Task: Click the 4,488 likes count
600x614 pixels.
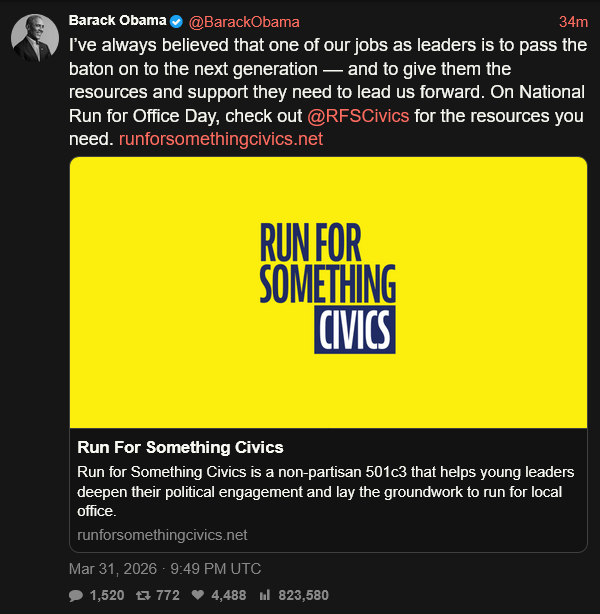Action: coord(229,595)
